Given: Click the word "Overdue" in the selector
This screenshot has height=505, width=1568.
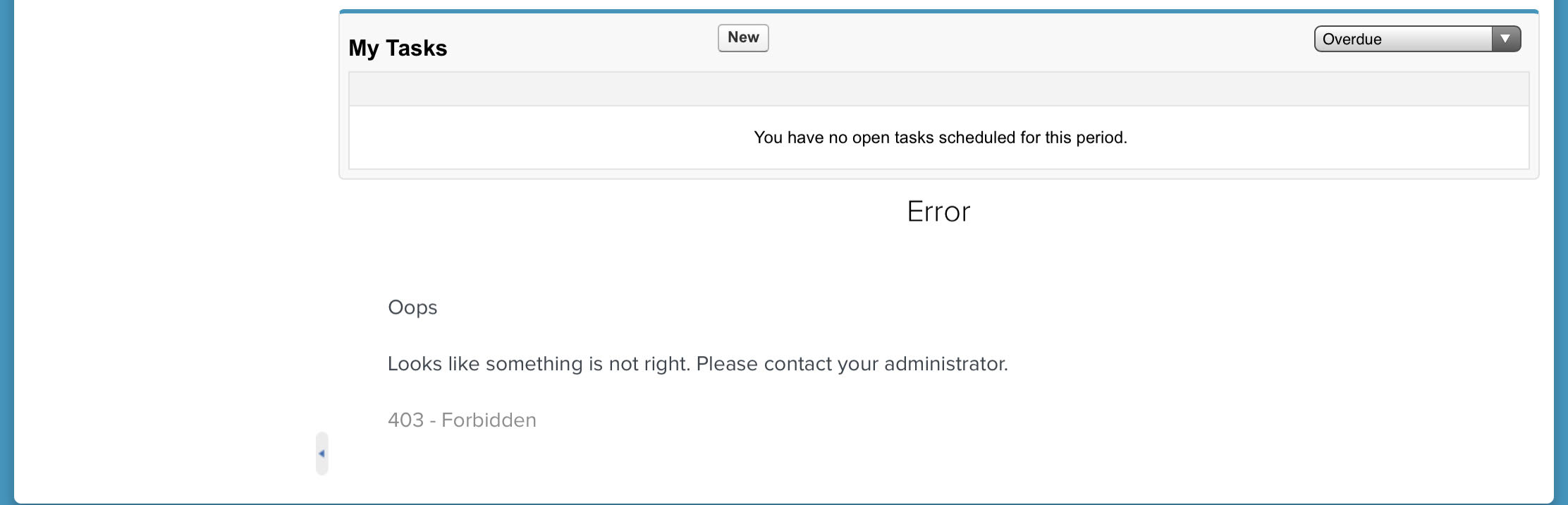Looking at the screenshot, I should [1352, 39].
